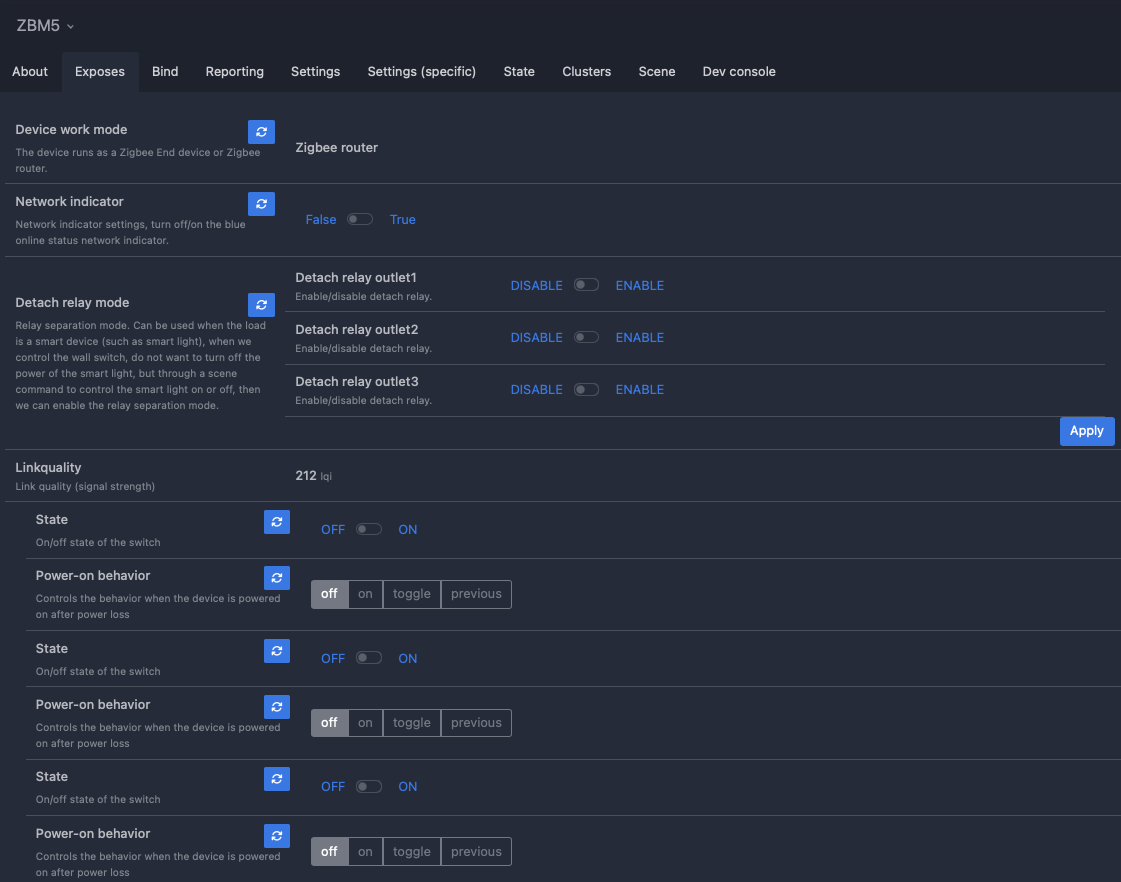Select the Exposes tab
Screen dimensions: 1121x882
100,71
